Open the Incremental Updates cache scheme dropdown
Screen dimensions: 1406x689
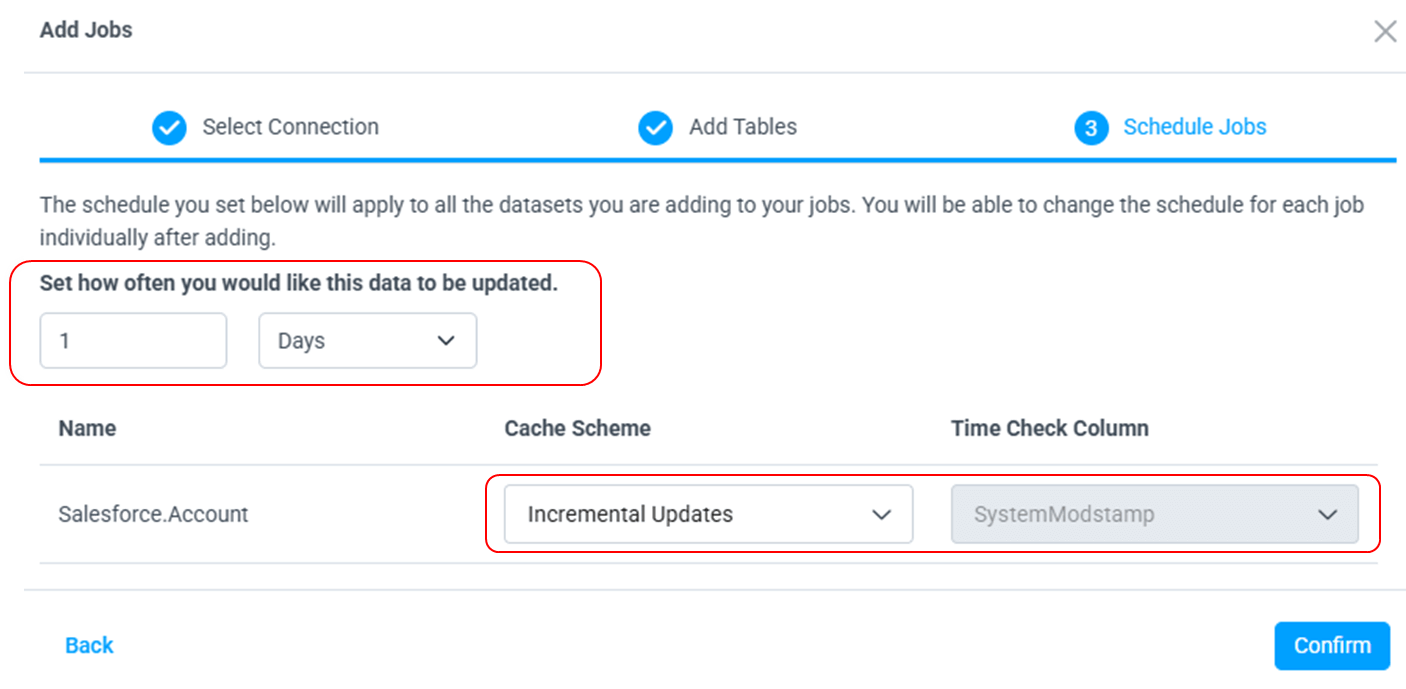(707, 514)
